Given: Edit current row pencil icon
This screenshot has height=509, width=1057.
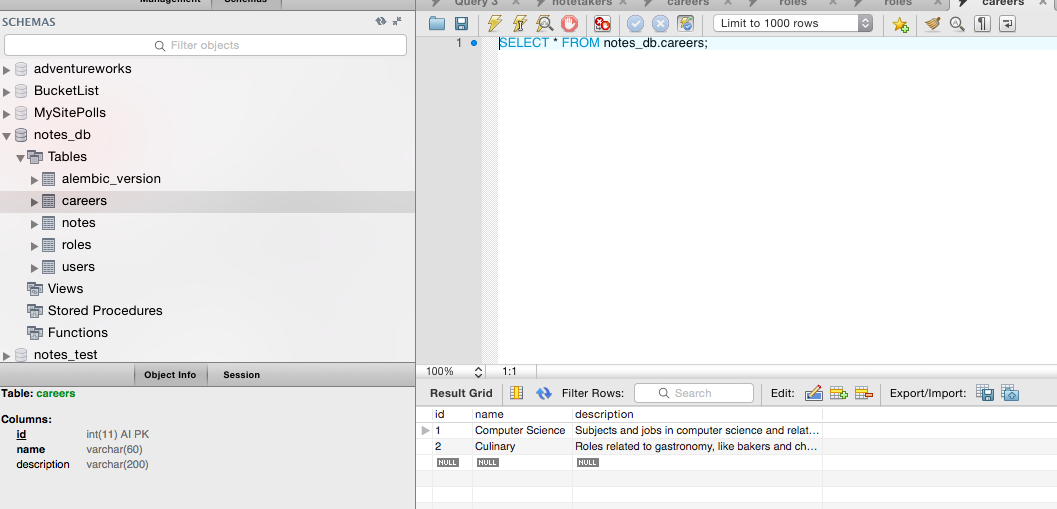Looking at the screenshot, I should (814, 393).
